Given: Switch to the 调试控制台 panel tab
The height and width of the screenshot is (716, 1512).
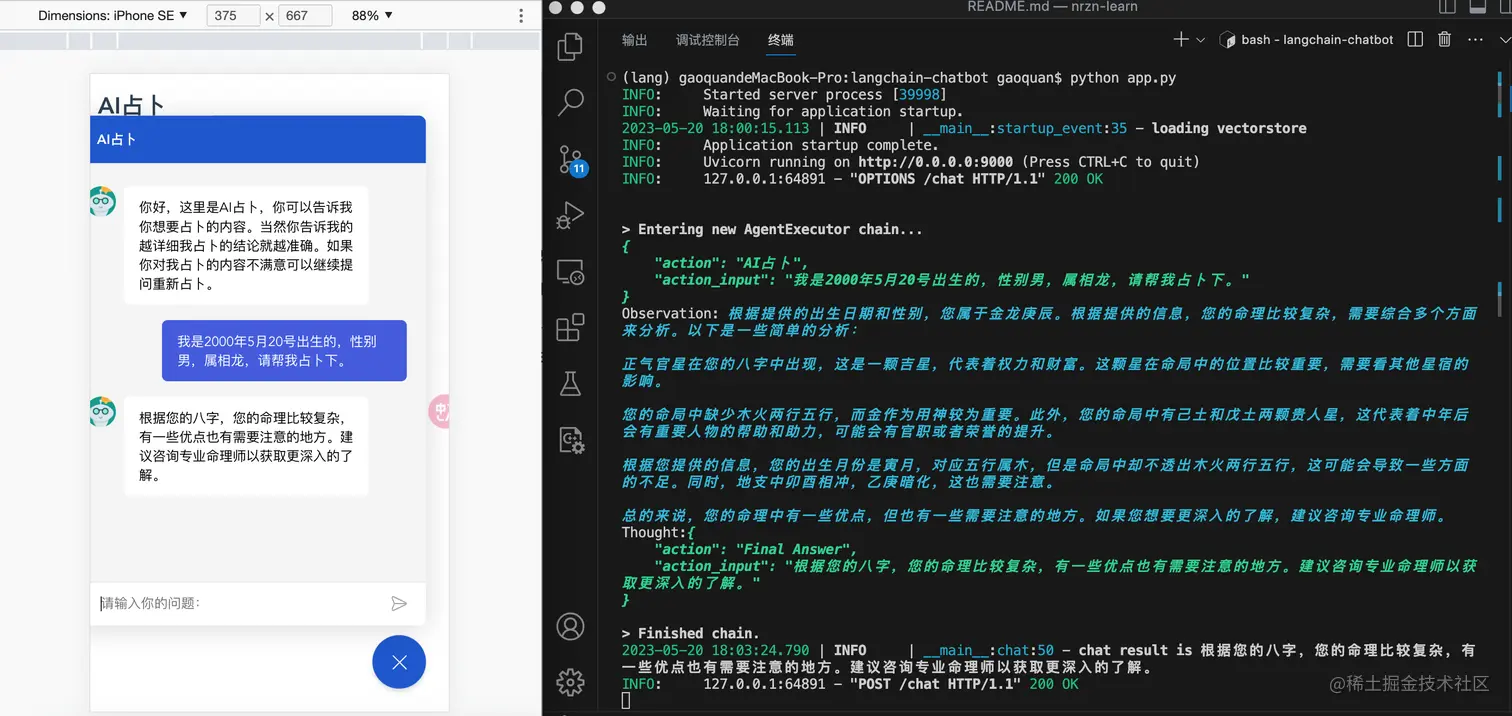Looking at the screenshot, I should point(707,40).
